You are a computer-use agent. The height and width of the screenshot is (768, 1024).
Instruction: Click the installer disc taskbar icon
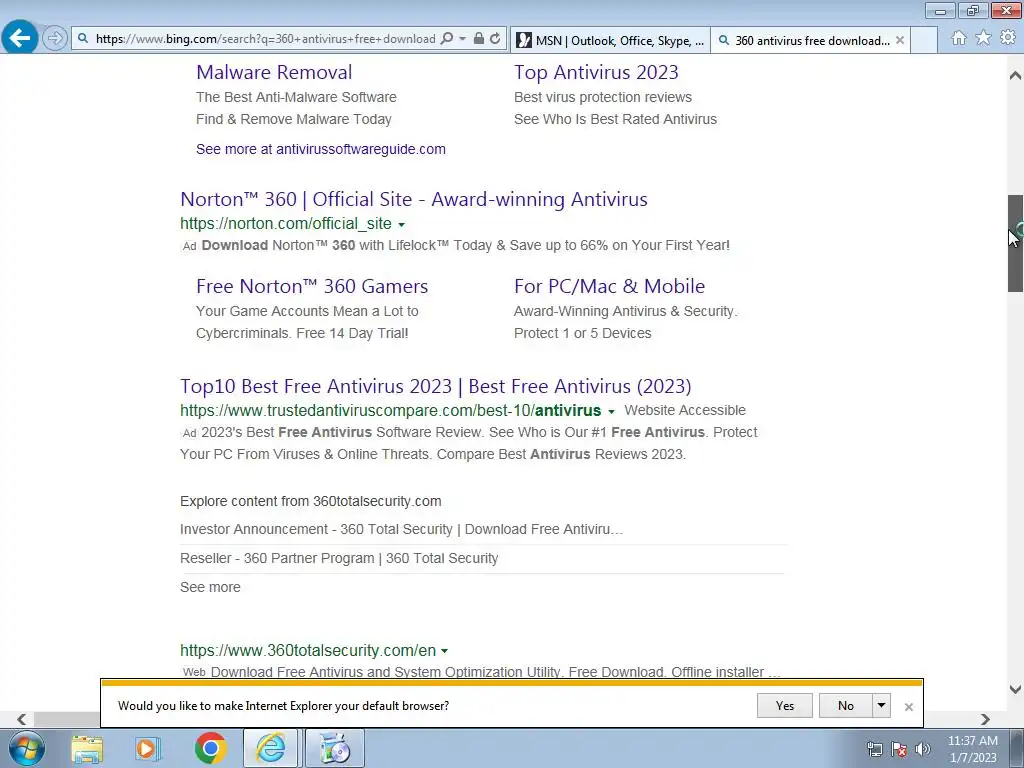[x=334, y=748]
